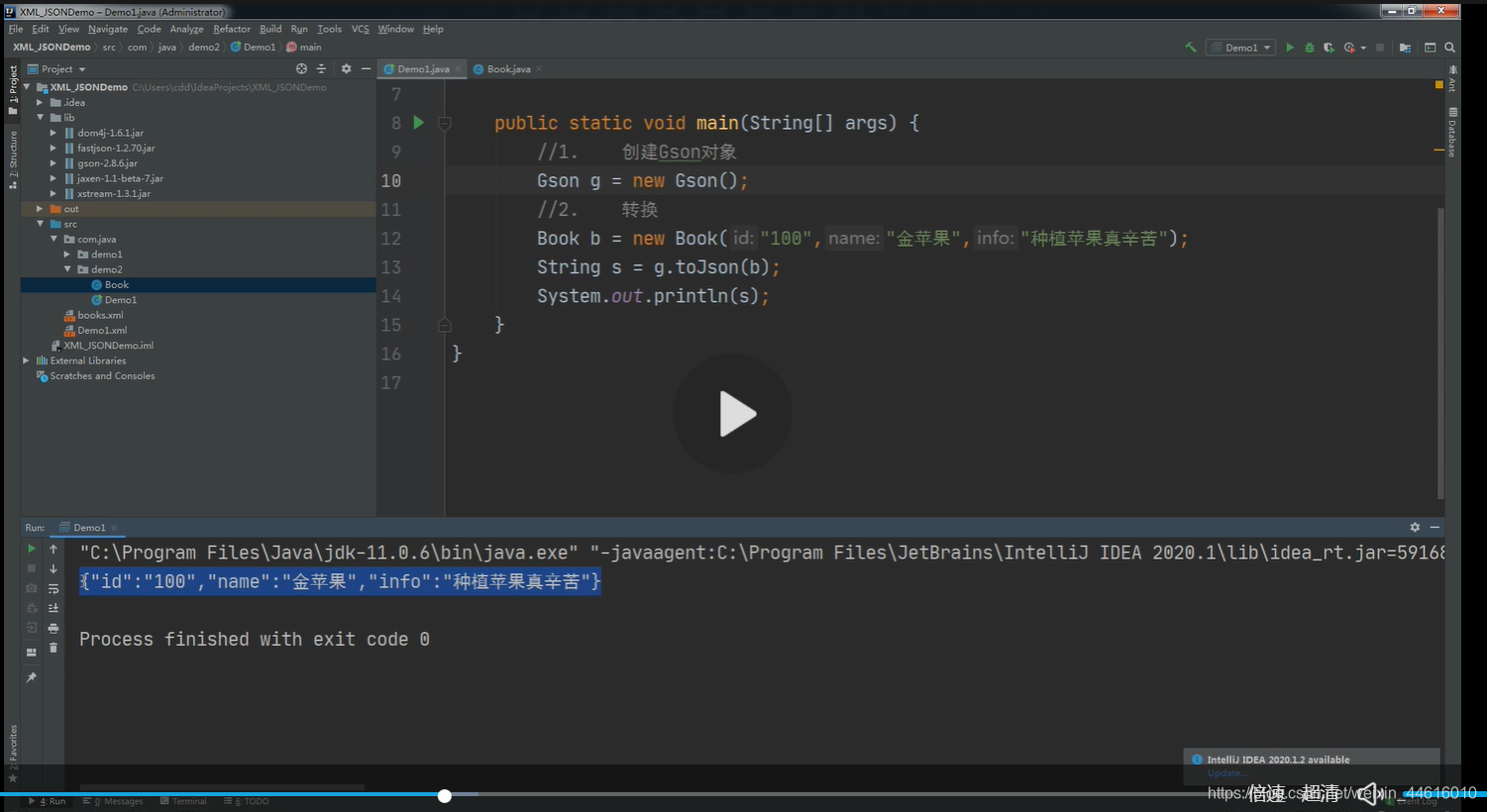
Task: Click scroll down arrow in Run panel
Action: point(53,568)
